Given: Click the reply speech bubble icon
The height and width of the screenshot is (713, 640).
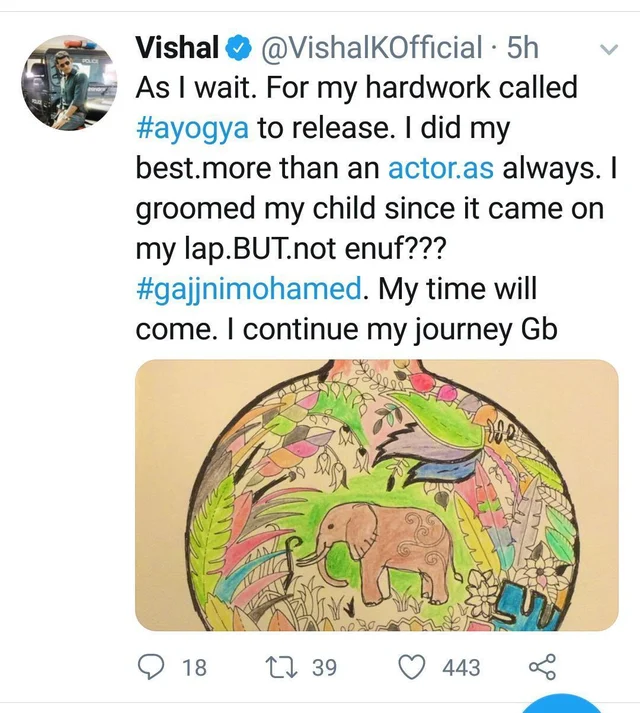Looking at the screenshot, I should [151, 667].
